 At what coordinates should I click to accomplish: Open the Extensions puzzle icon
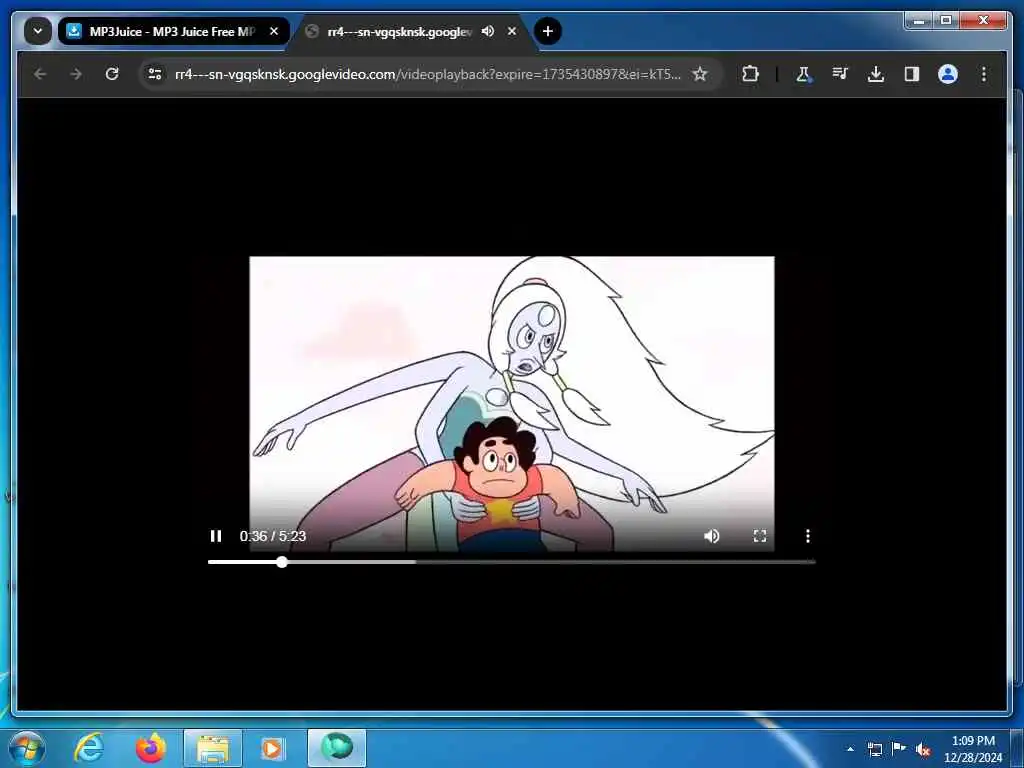pyautogui.click(x=750, y=74)
